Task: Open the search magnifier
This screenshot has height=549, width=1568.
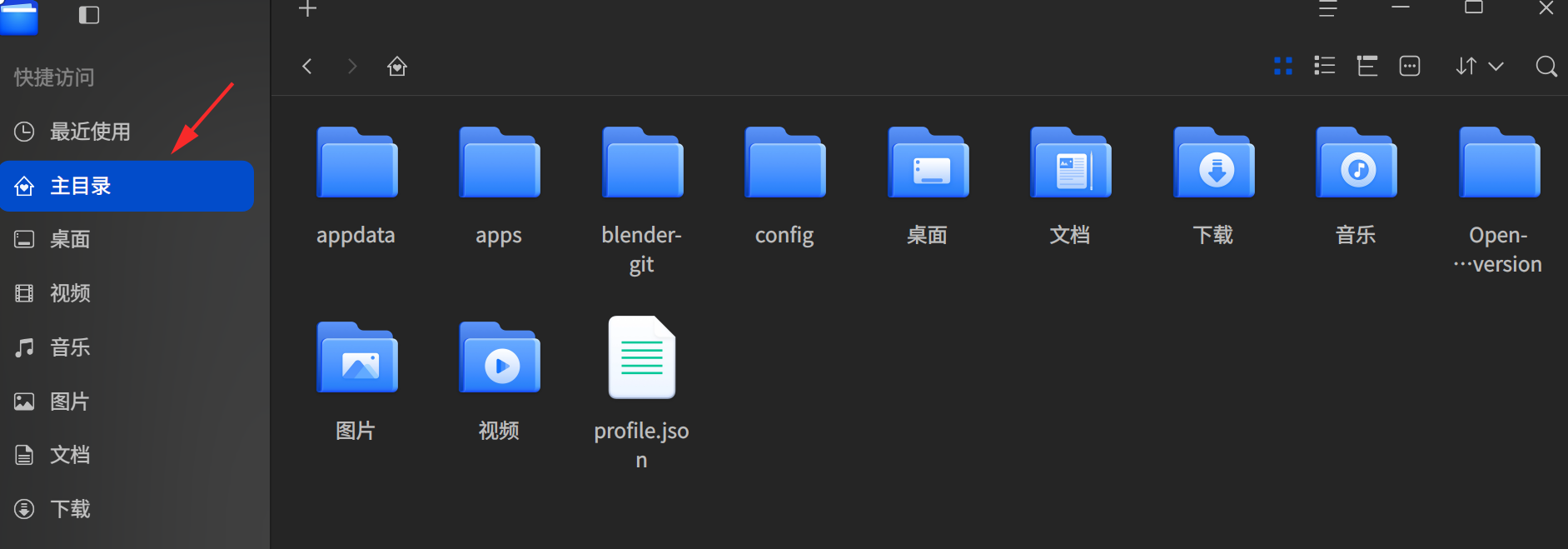Action: 1546,66
